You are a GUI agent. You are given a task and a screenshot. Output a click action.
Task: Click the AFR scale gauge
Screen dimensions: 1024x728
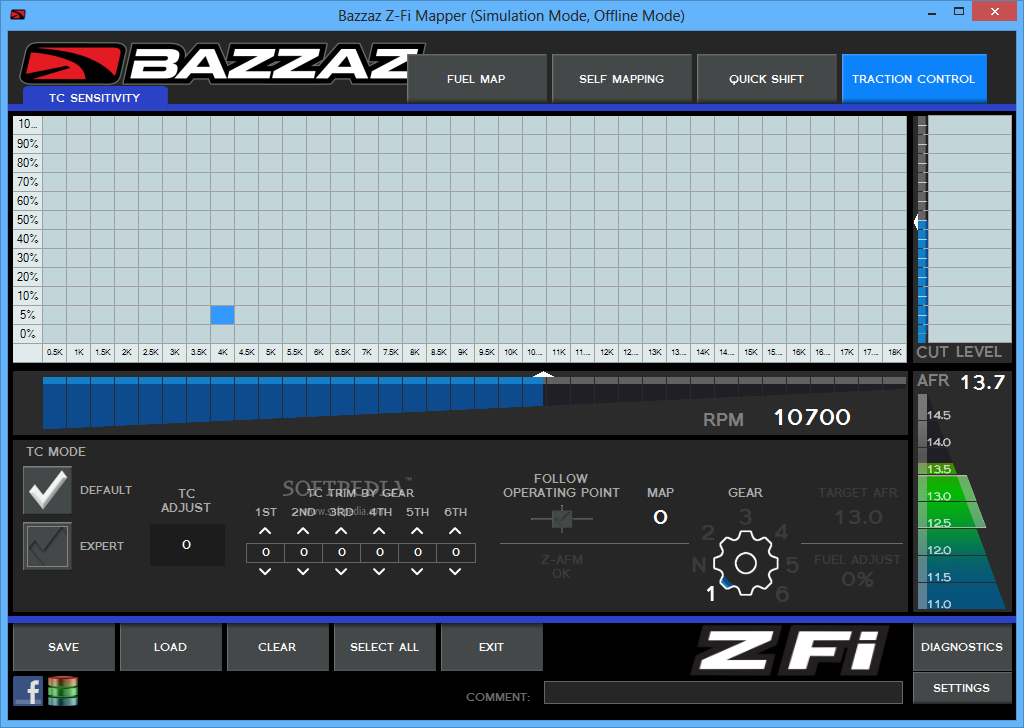pos(960,503)
